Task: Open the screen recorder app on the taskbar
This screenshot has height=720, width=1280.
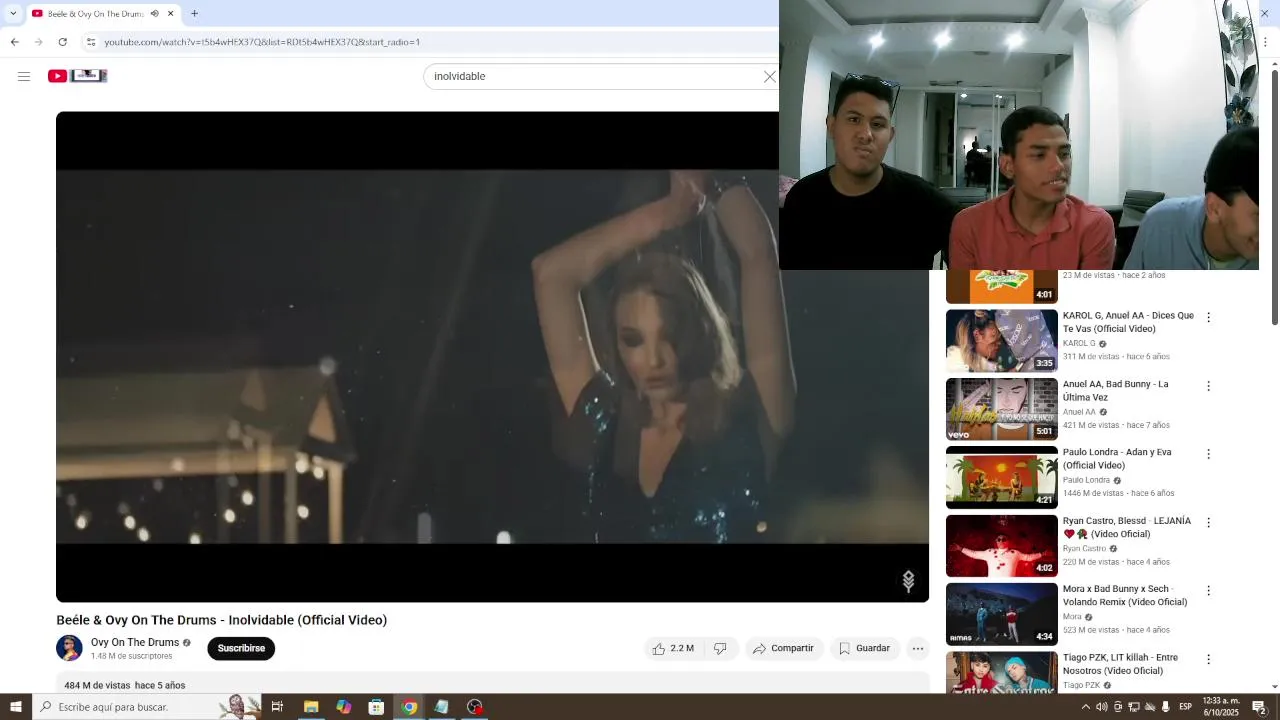Action: pyautogui.click(x=475, y=707)
